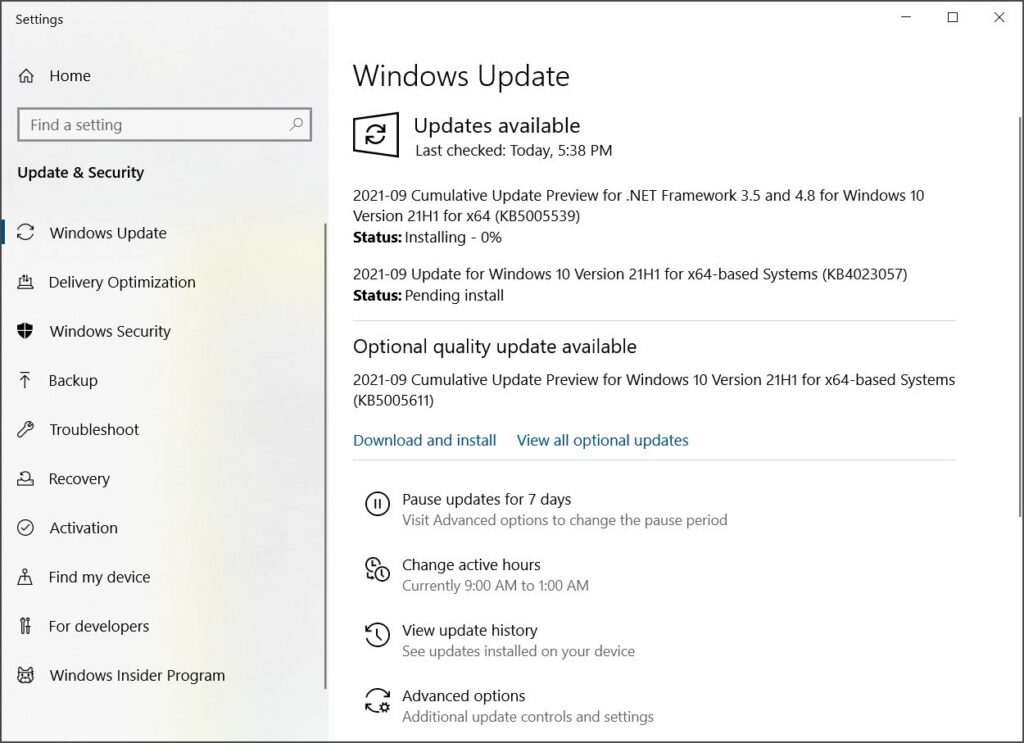Image resolution: width=1024 pixels, height=743 pixels.
Task: Click the Home house icon
Action: [26, 76]
